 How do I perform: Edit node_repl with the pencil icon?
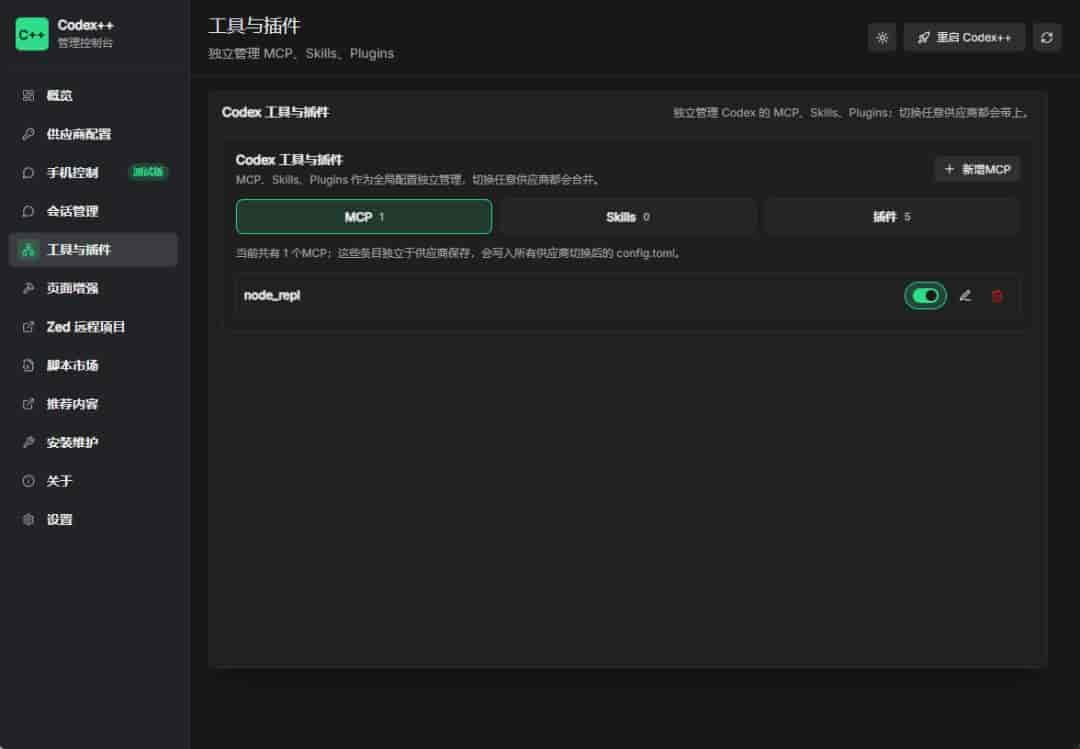point(965,296)
